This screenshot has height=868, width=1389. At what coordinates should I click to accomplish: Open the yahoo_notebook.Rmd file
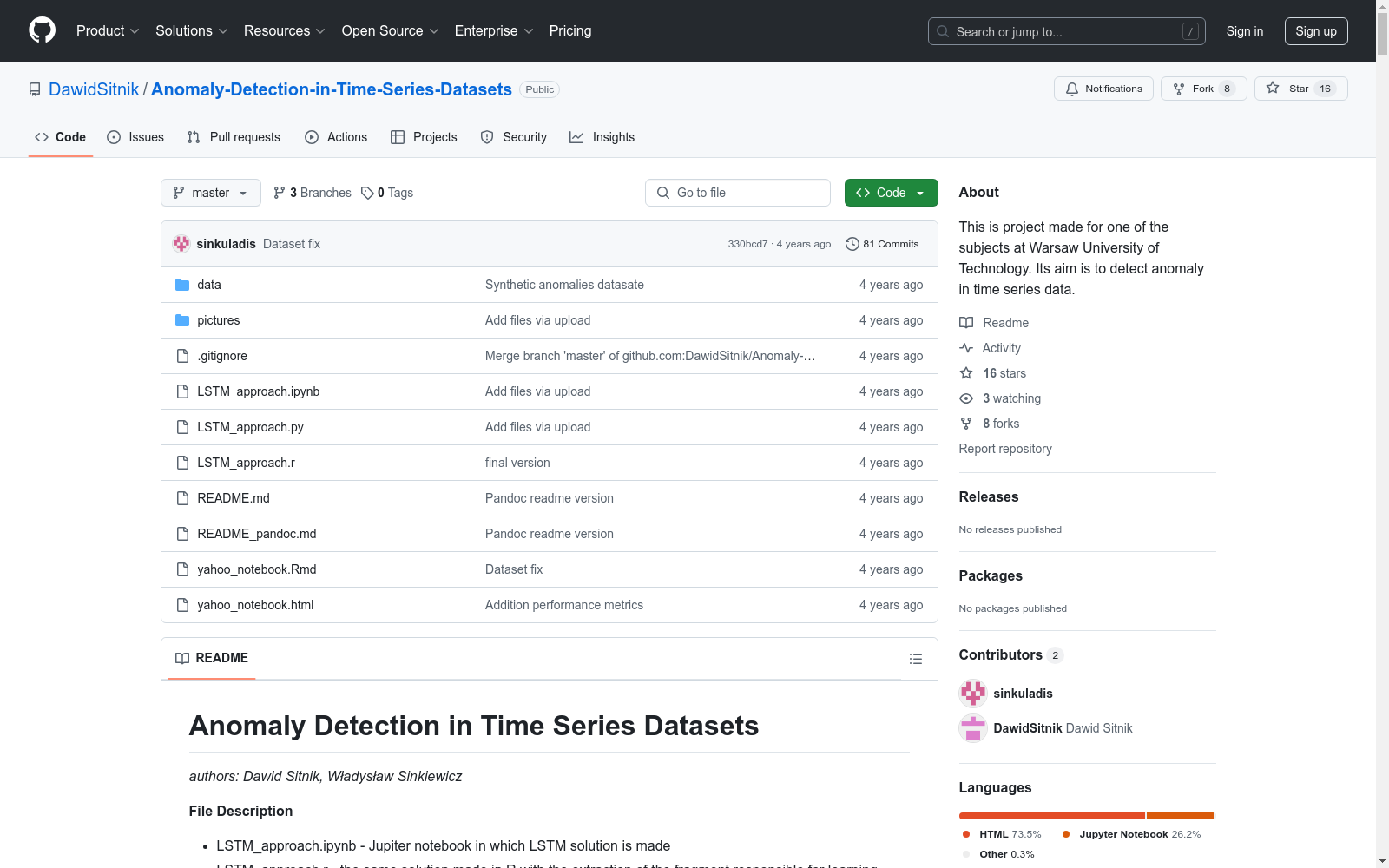pos(257,569)
